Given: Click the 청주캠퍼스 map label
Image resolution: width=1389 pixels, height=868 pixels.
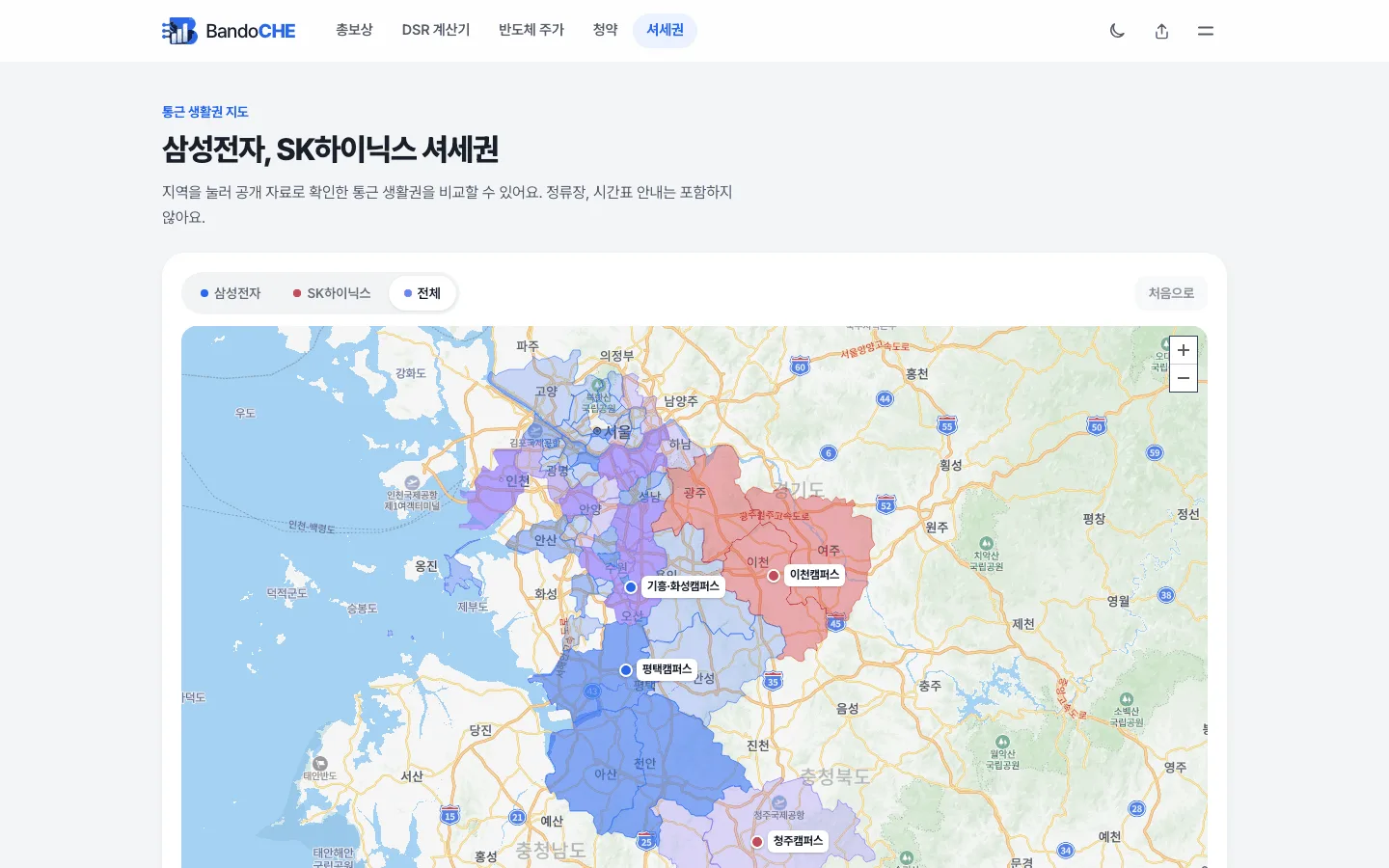Looking at the screenshot, I should [x=798, y=841].
